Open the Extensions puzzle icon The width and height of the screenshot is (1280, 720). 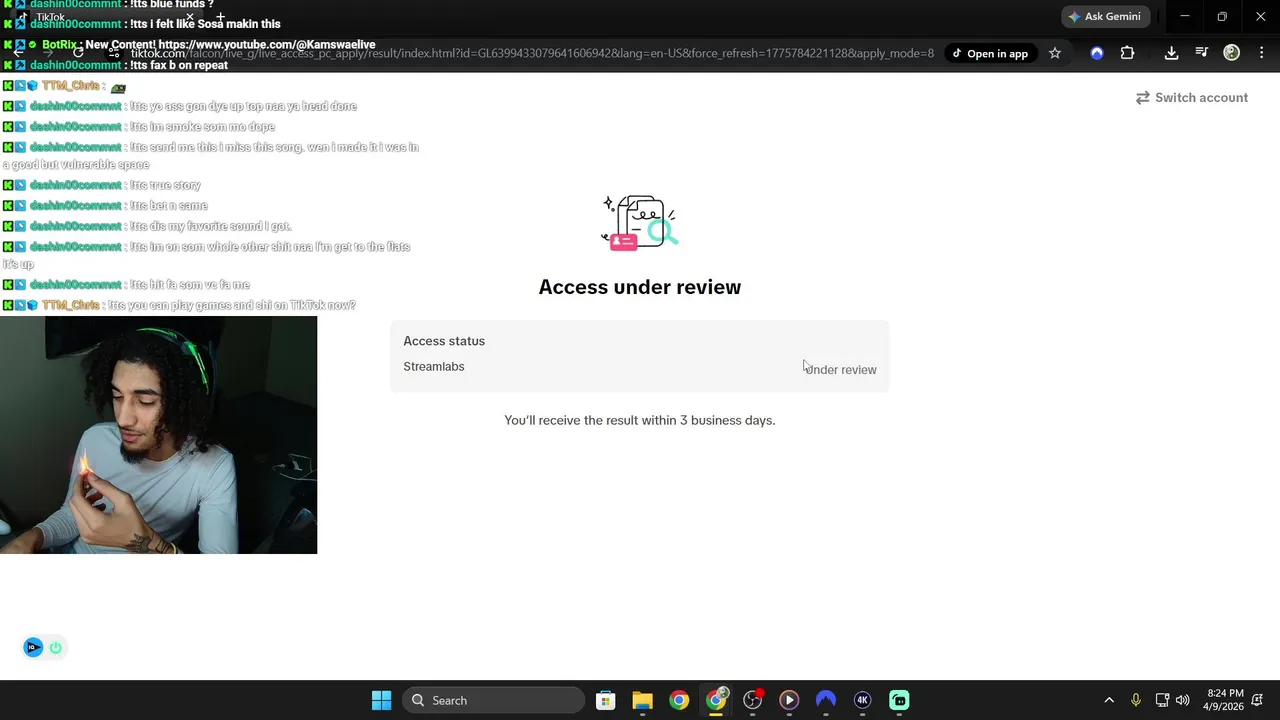click(x=1128, y=54)
